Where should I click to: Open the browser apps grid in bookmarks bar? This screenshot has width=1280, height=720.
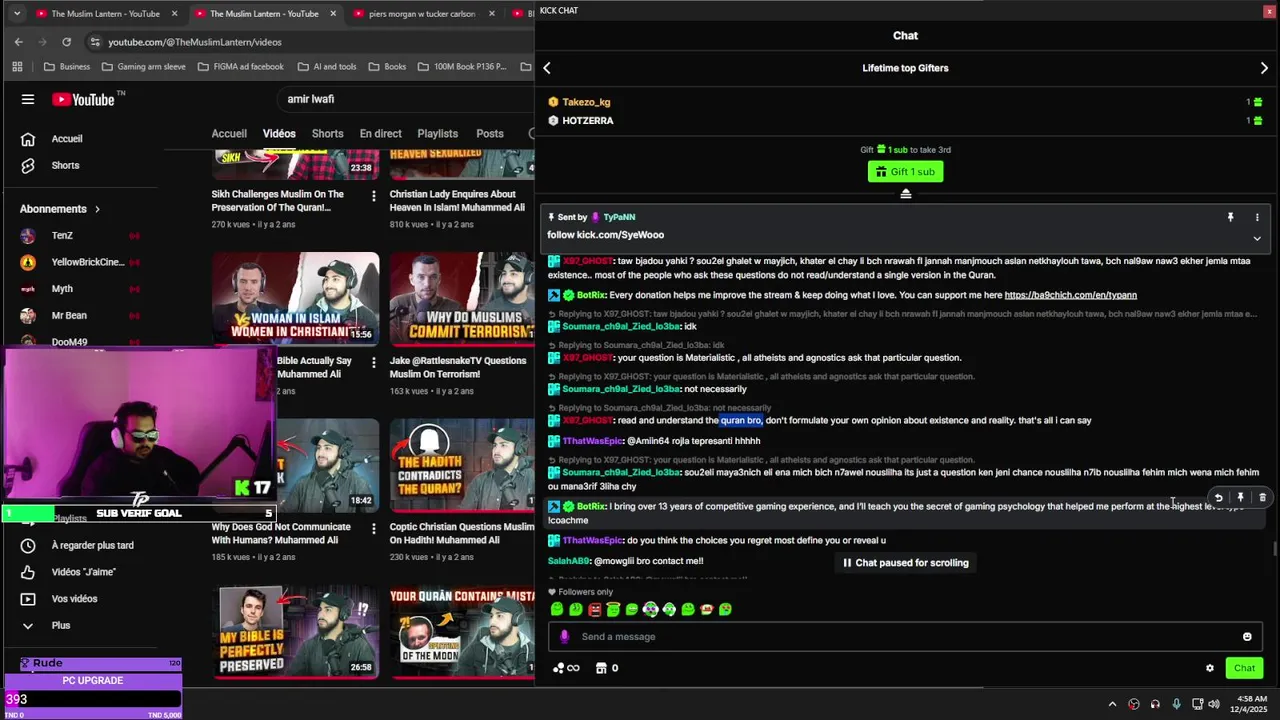click(x=17, y=67)
